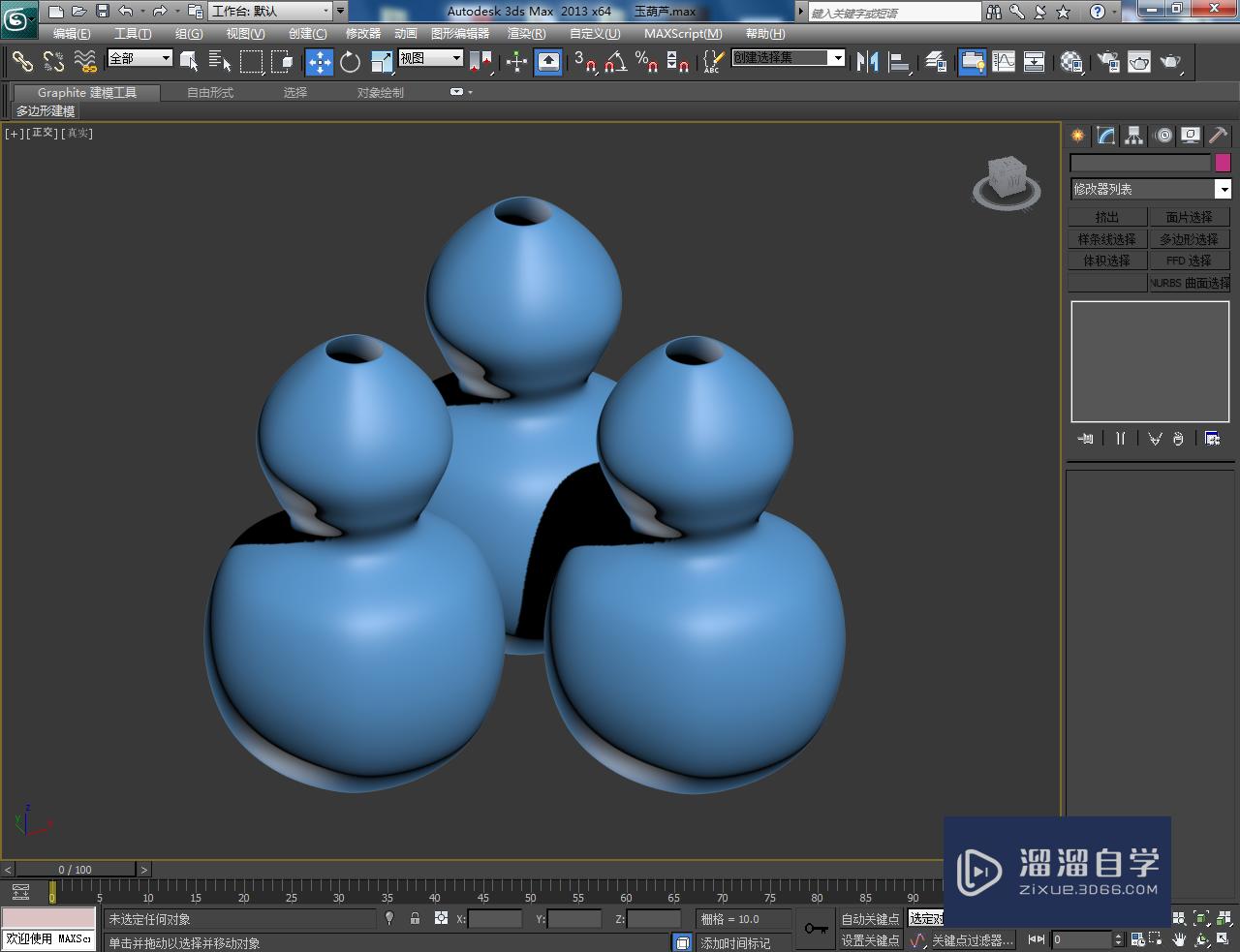Viewport: 1240px width, 952px height.
Task: Open the 渲染(R) rendering menu
Action: tap(526, 34)
